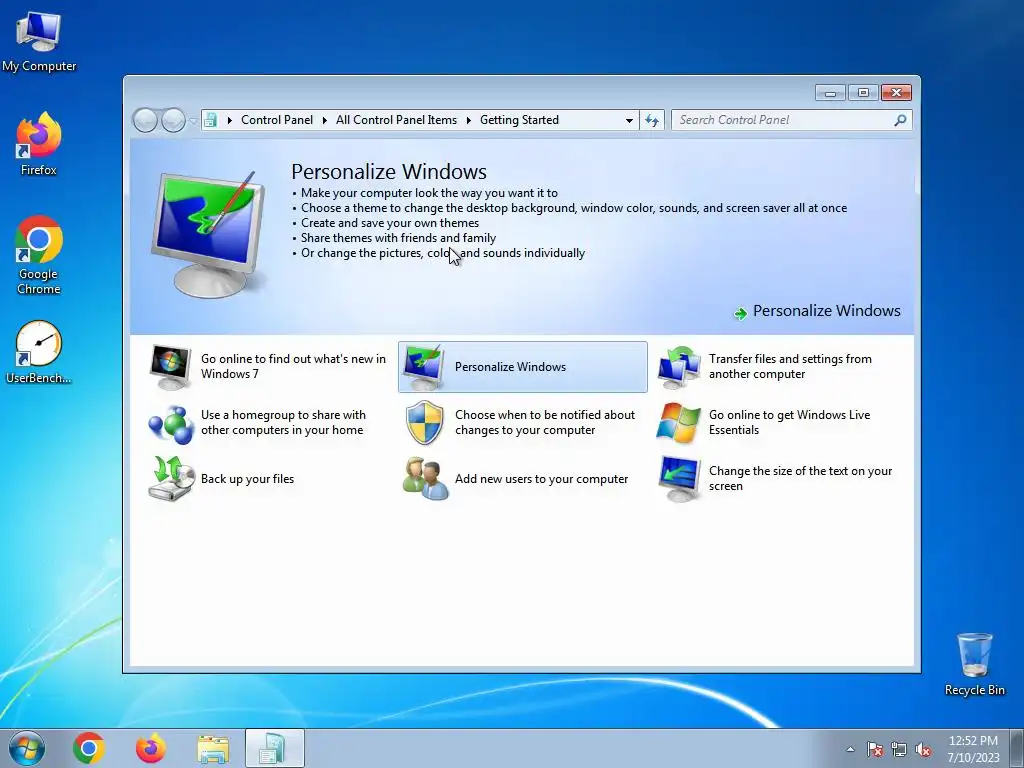
Task: Click the UAC shield icon
Action: [x=424, y=423]
